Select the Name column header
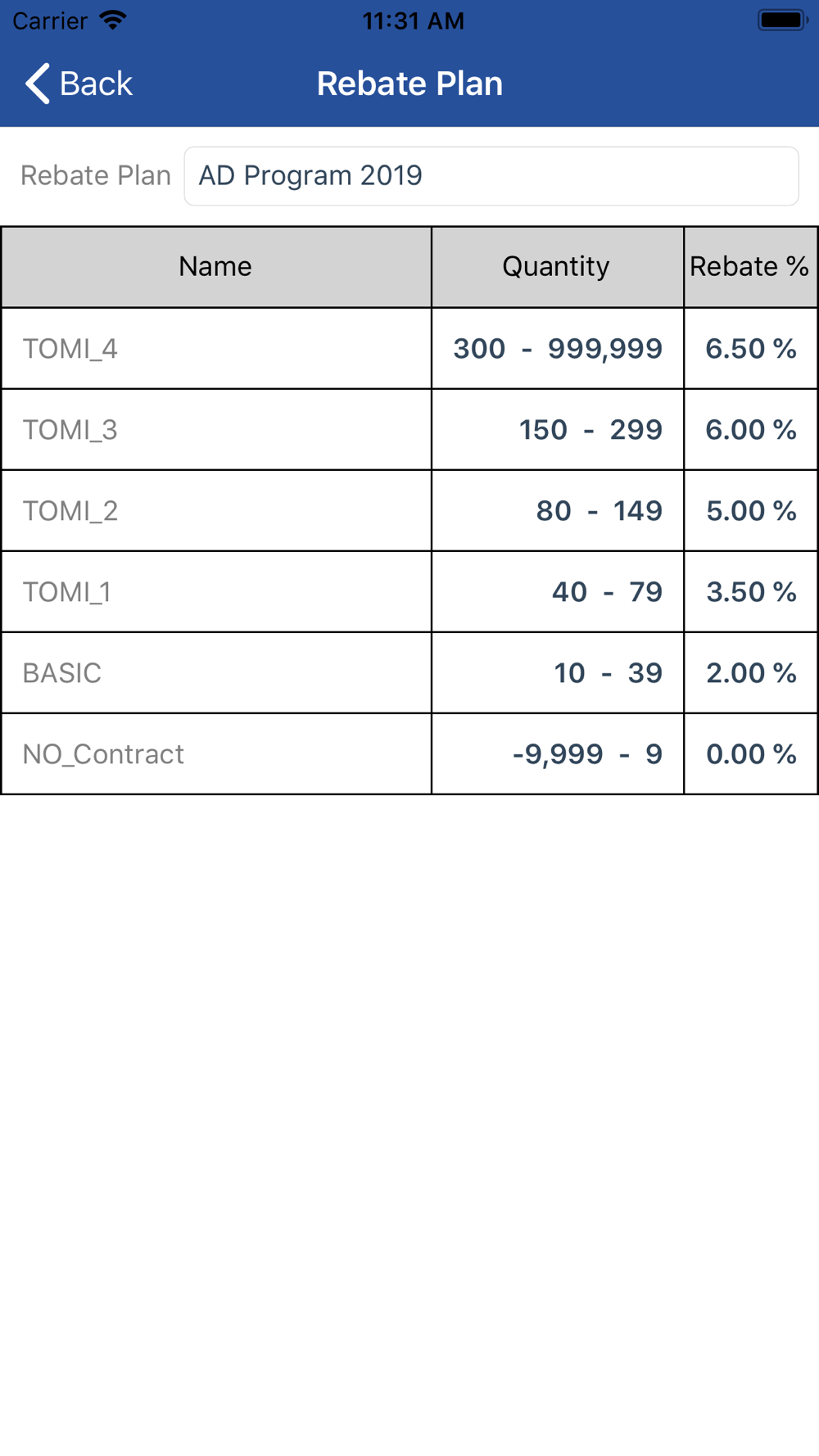 [216, 267]
